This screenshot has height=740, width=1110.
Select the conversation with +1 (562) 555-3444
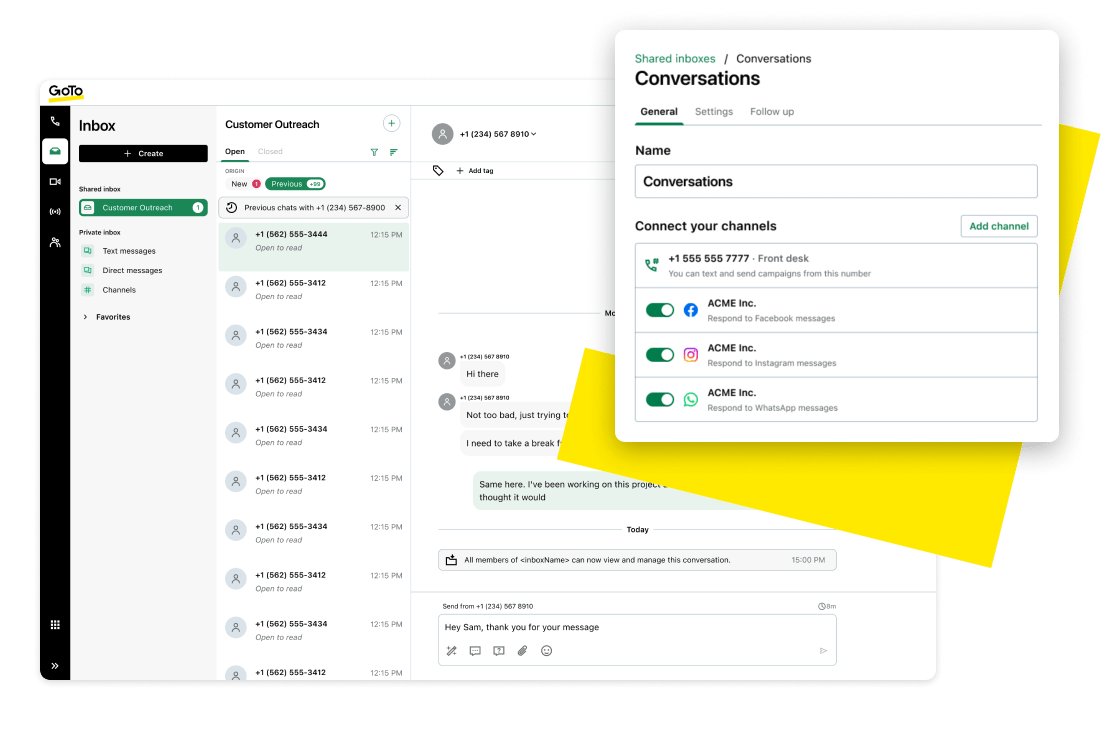coord(314,241)
